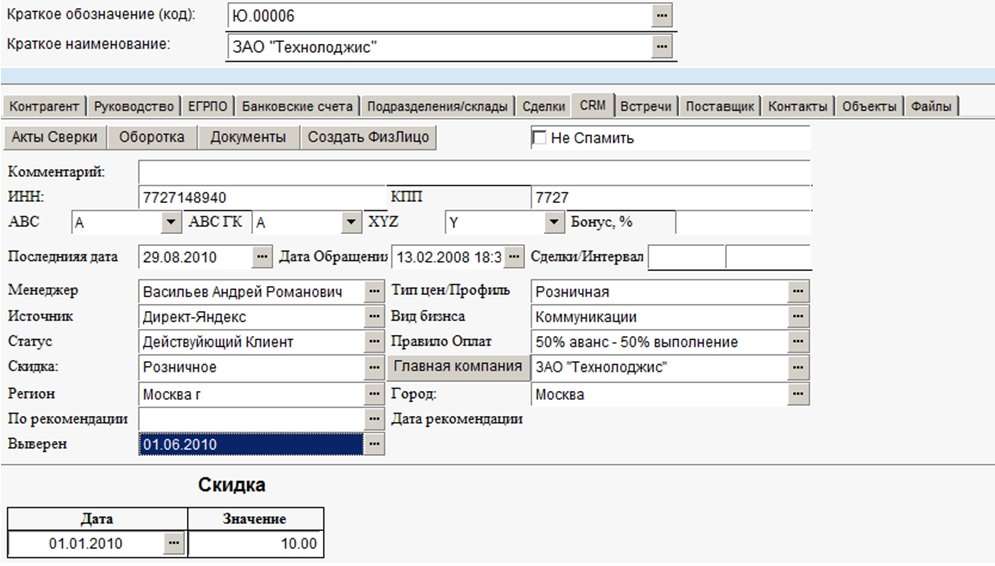This screenshot has height=566, width=995.
Task: Open the Банковские счета tab
Action: pyautogui.click(x=297, y=106)
